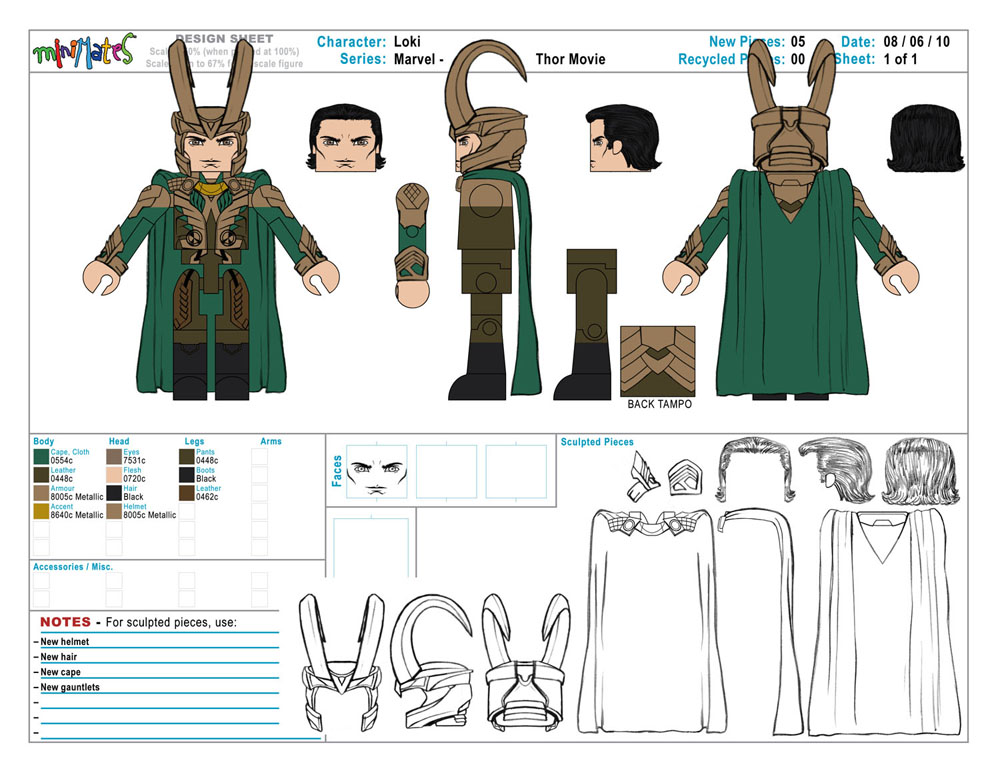The width and height of the screenshot is (1000, 773).
Task: Click the sculpted hair back sketch
Action: point(920,471)
